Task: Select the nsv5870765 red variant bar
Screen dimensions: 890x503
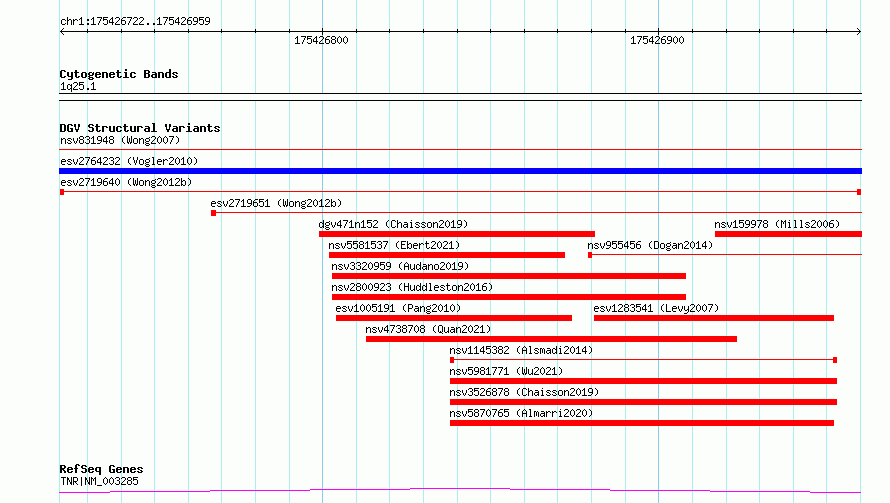Action: (641, 423)
